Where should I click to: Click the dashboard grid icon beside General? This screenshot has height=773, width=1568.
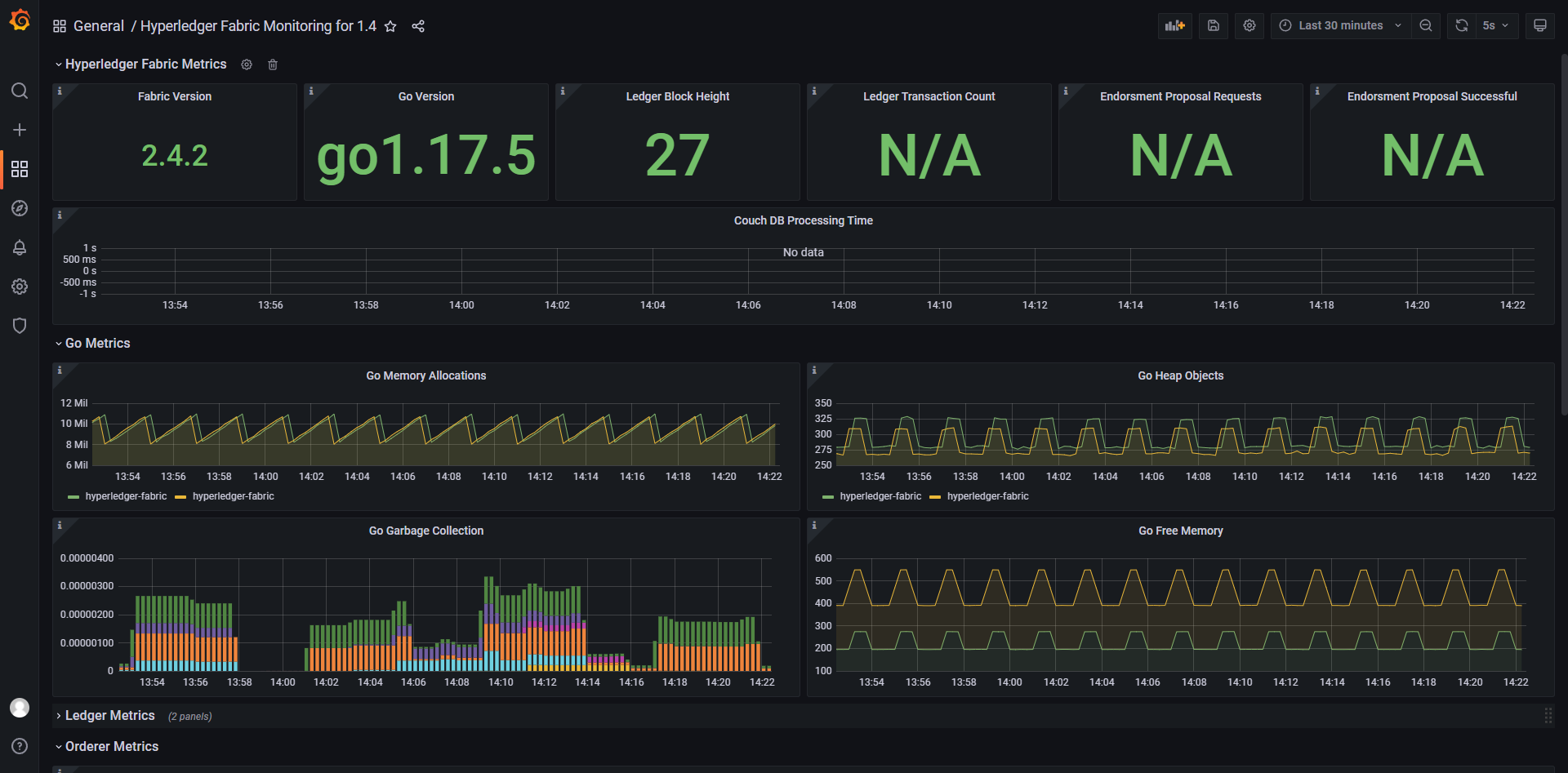tap(60, 26)
